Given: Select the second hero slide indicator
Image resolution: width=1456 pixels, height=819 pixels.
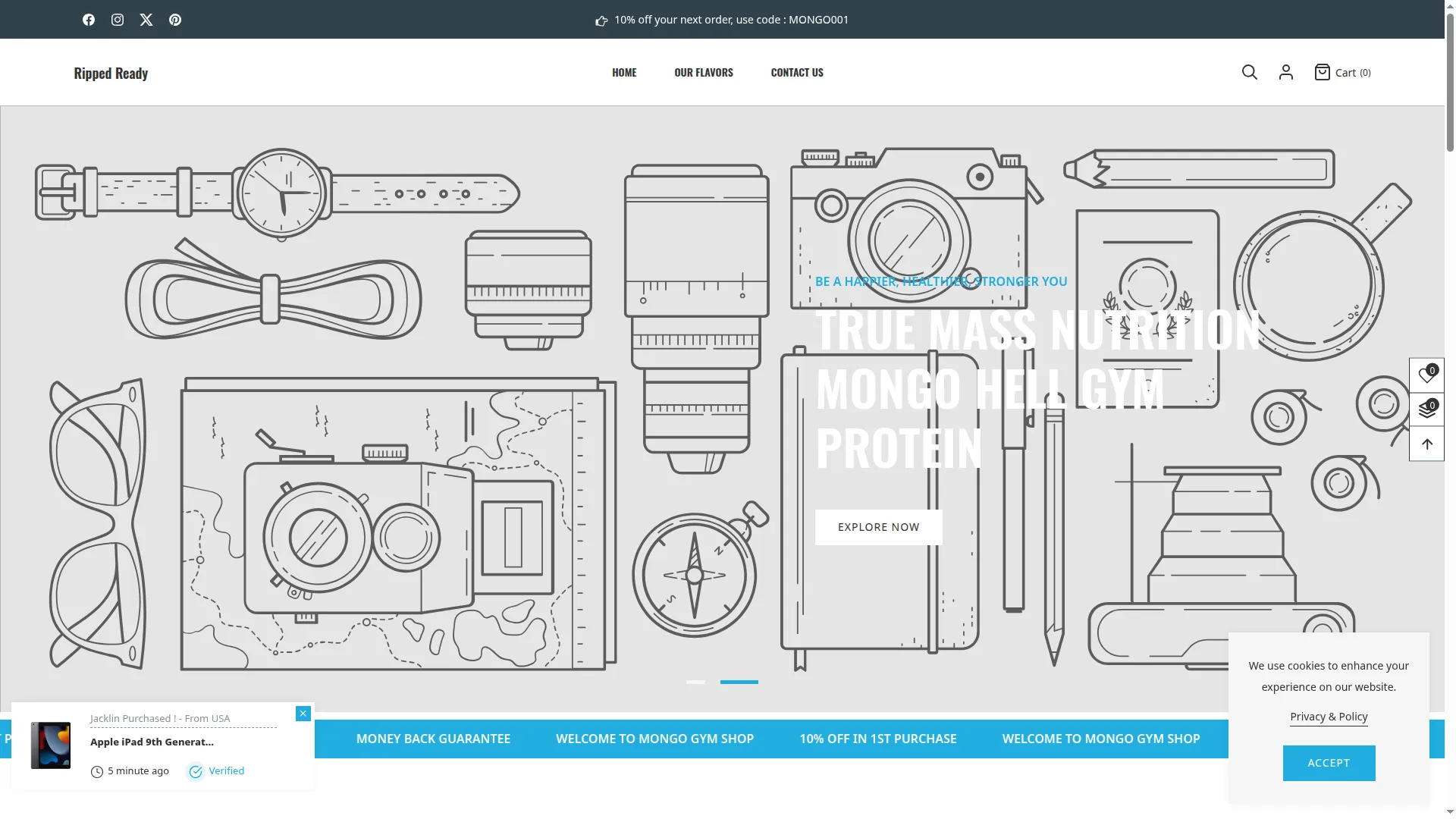Looking at the screenshot, I should pyautogui.click(x=739, y=682).
